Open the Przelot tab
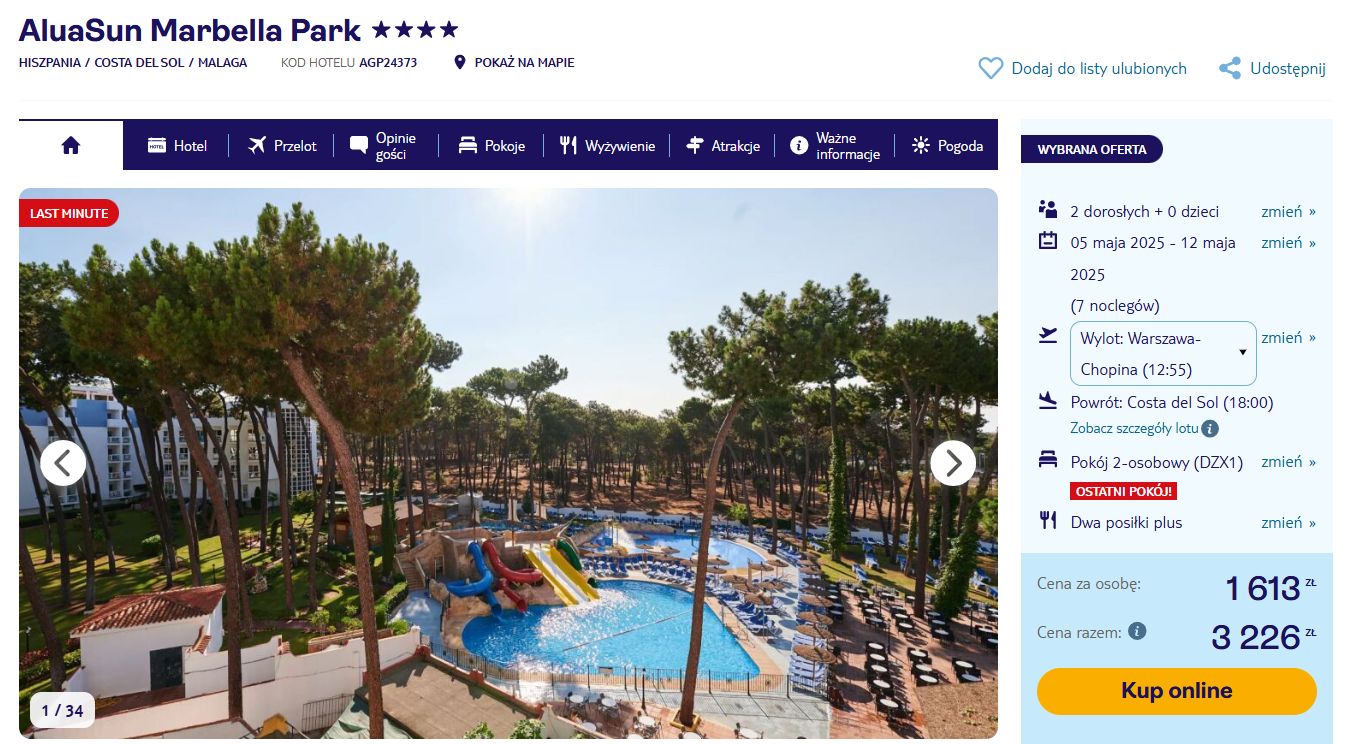The width and height of the screenshot is (1347, 744). point(282,146)
